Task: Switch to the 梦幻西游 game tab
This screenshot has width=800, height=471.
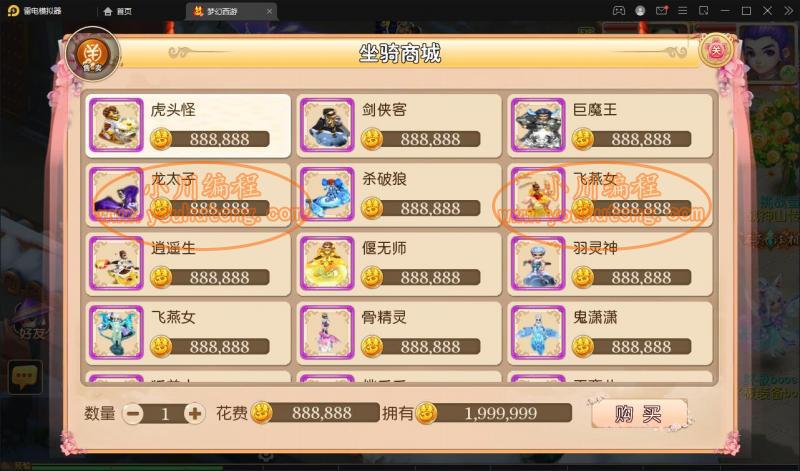Action: (x=222, y=11)
